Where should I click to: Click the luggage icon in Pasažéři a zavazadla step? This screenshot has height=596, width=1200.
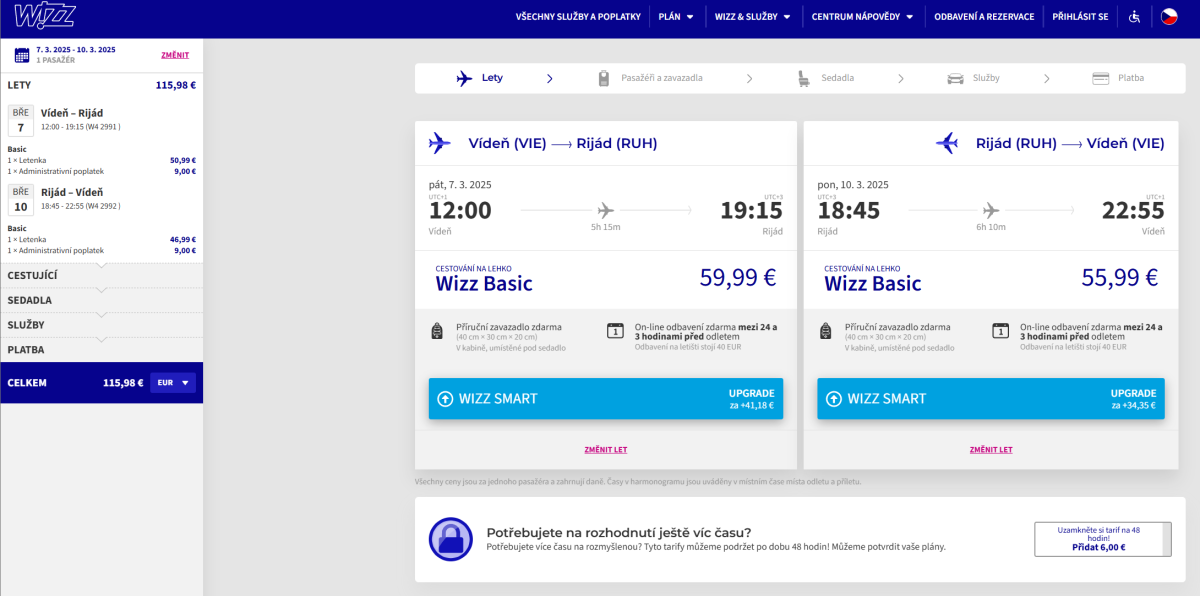pos(604,78)
